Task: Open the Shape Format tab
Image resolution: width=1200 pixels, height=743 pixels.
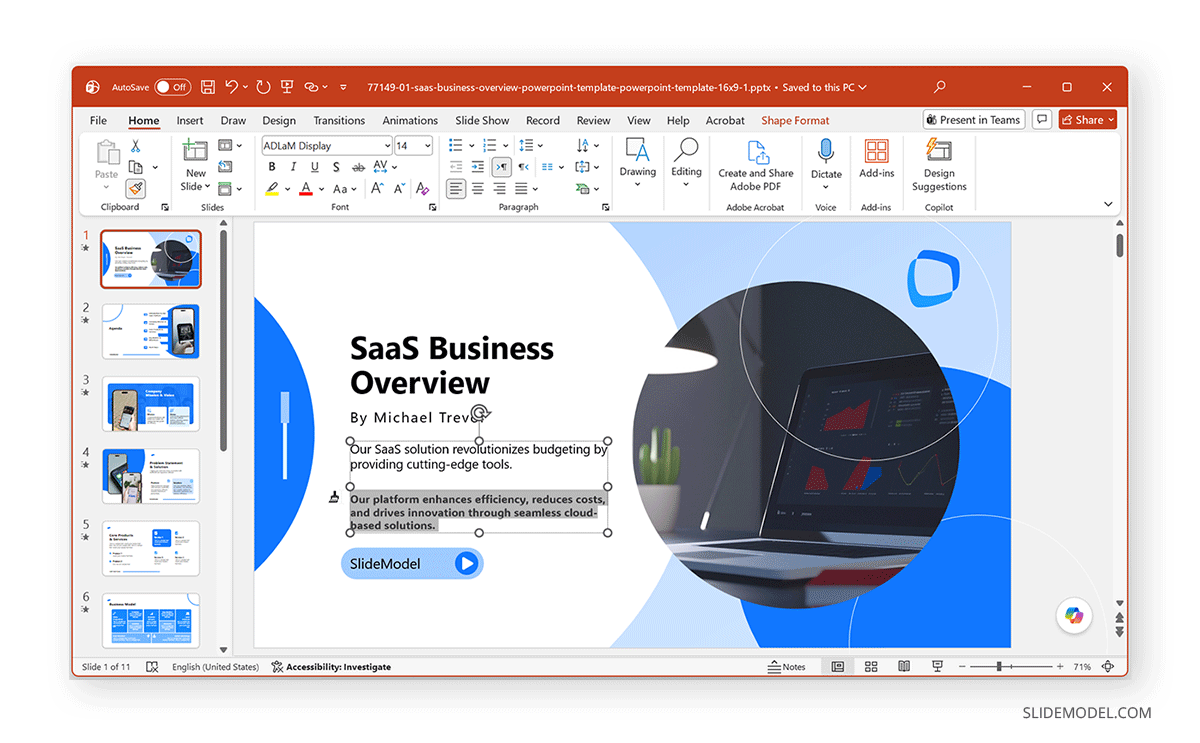Action: (795, 120)
